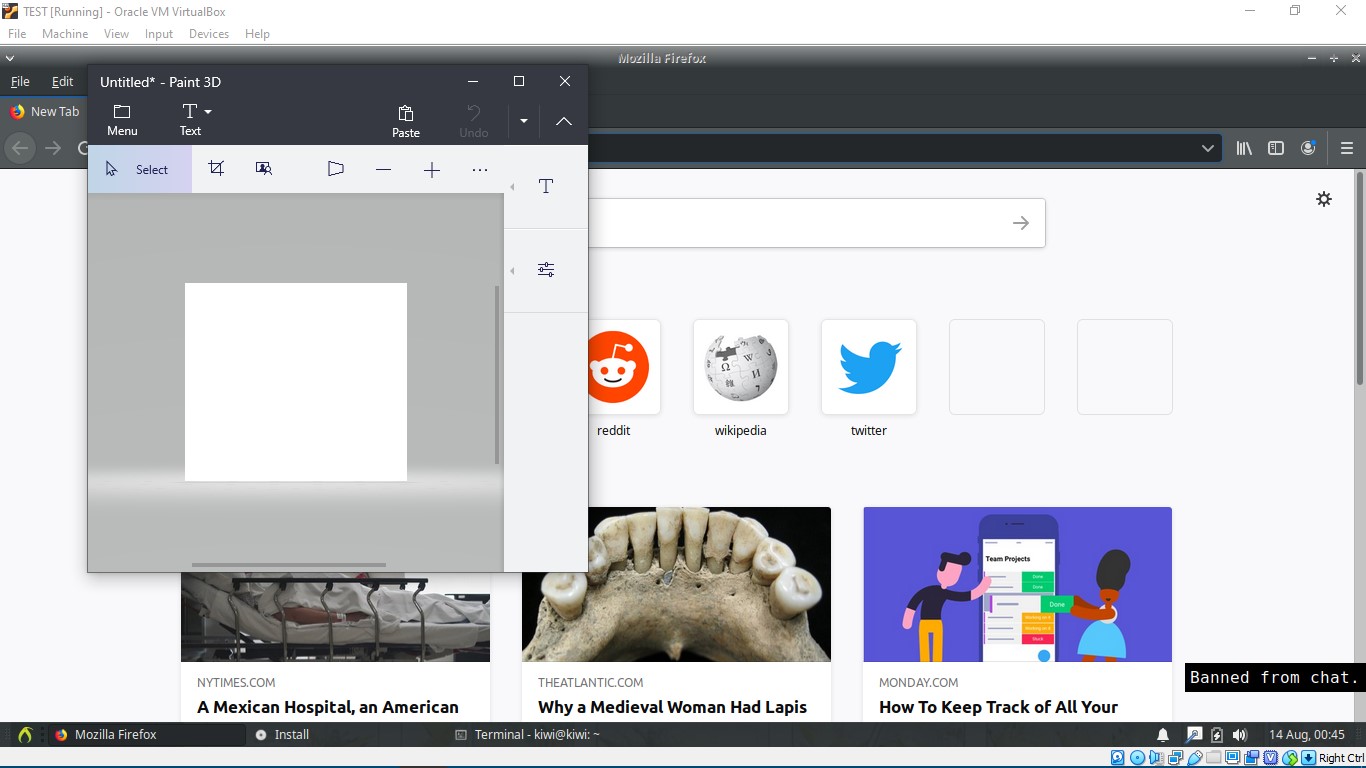Open the VirtualBox Machine menu

tap(65, 34)
